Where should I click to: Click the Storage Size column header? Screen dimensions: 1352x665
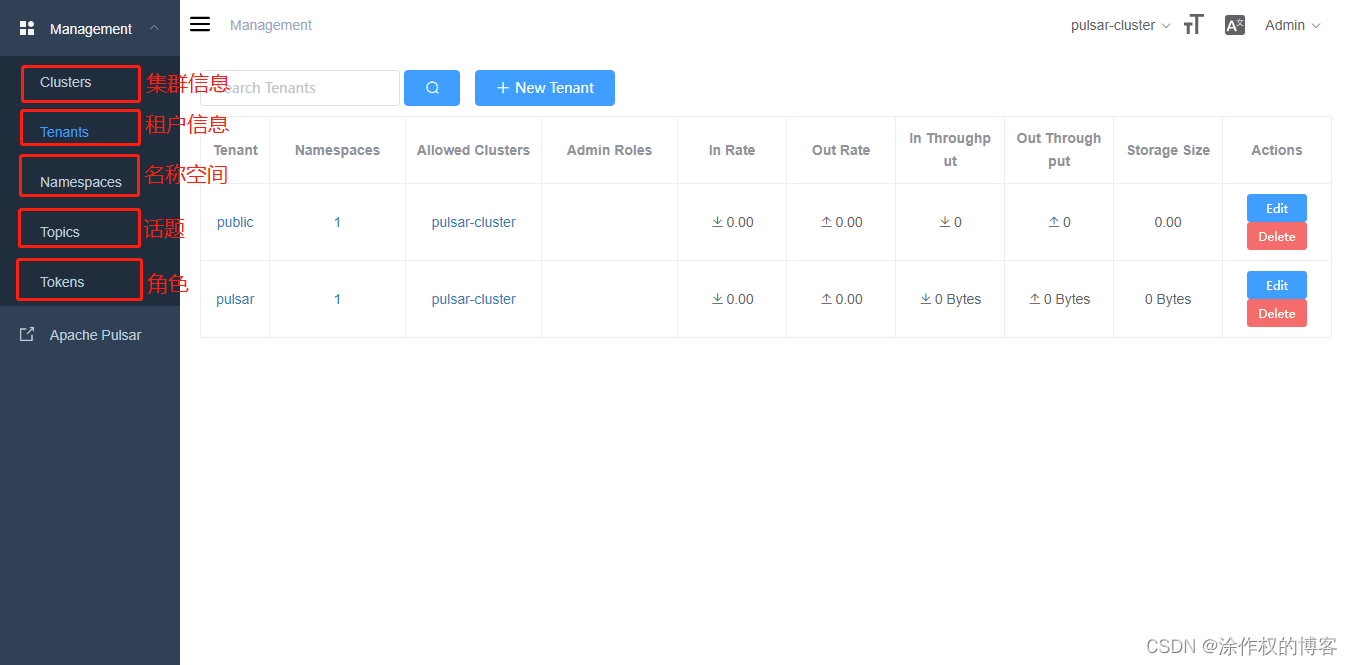[1168, 150]
